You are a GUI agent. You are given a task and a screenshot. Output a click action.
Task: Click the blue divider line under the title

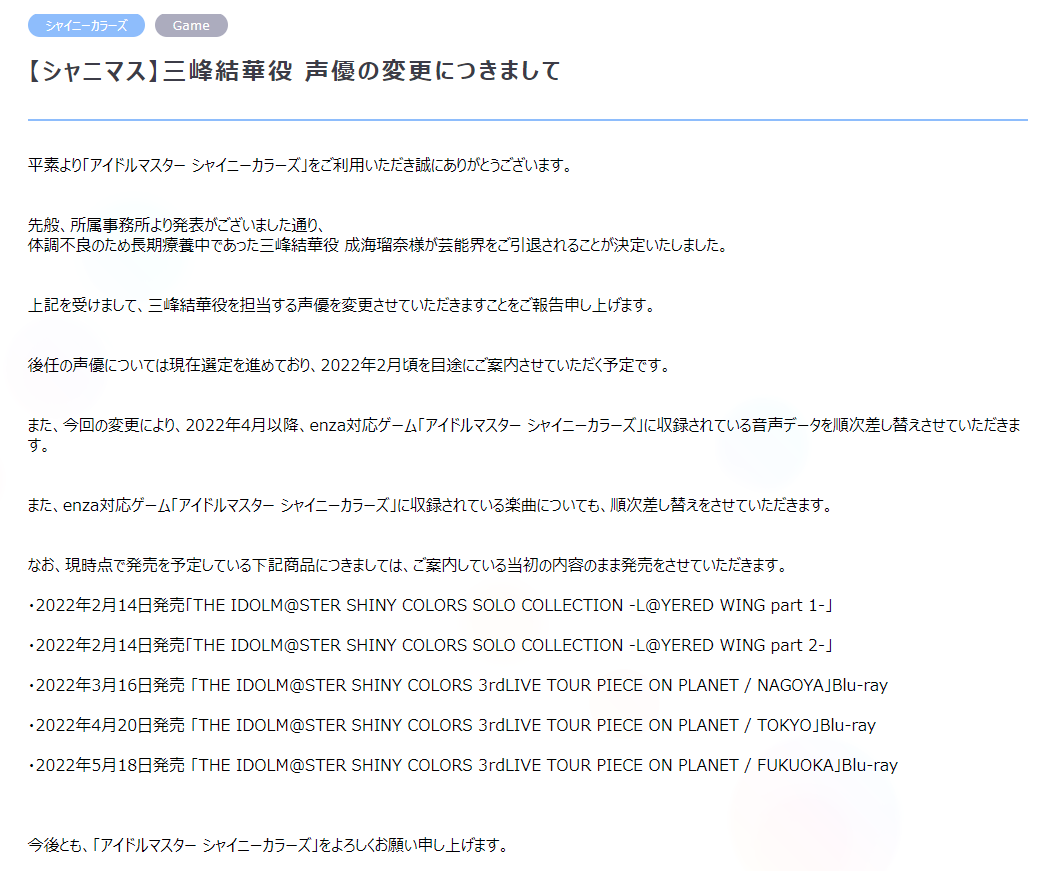[x=528, y=120]
